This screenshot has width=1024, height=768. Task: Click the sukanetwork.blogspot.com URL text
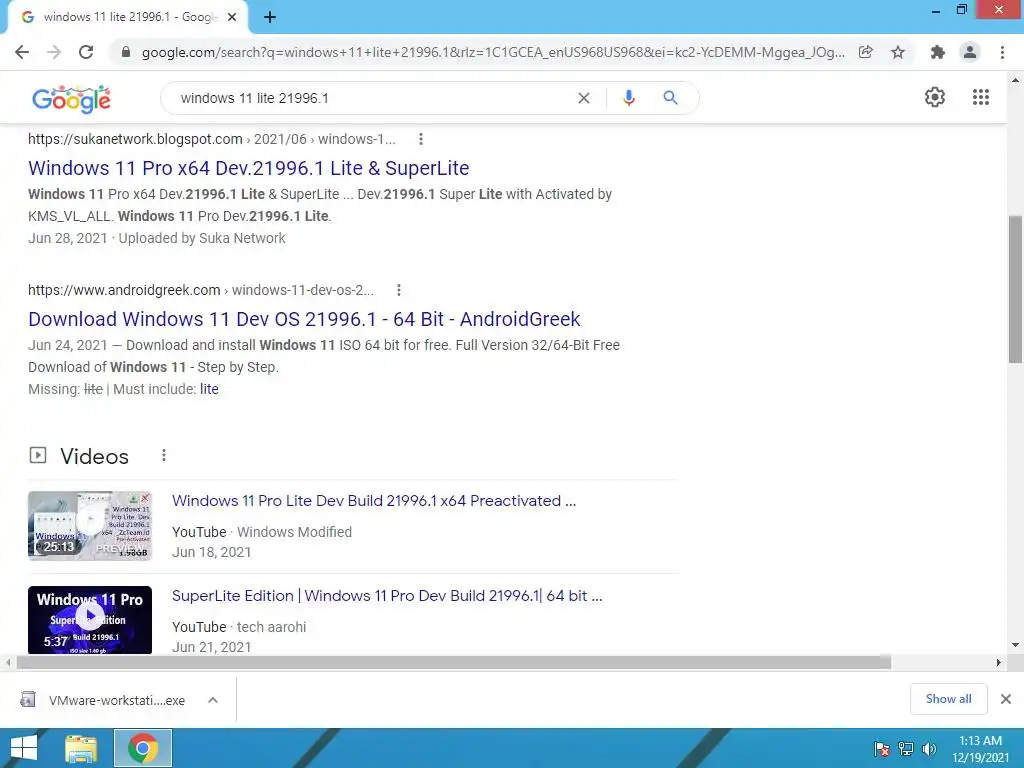pyautogui.click(x=135, y=139)
